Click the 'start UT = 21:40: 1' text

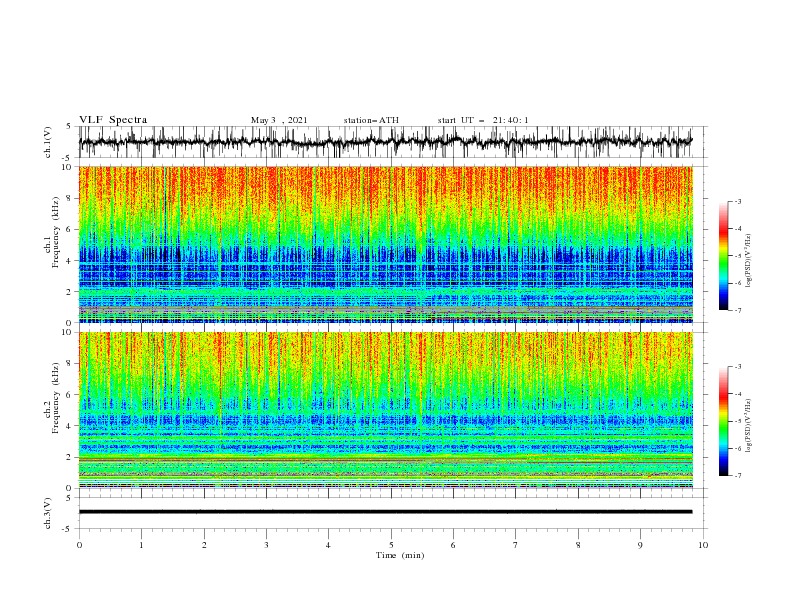pyautogui.click(x=483, y=120)
